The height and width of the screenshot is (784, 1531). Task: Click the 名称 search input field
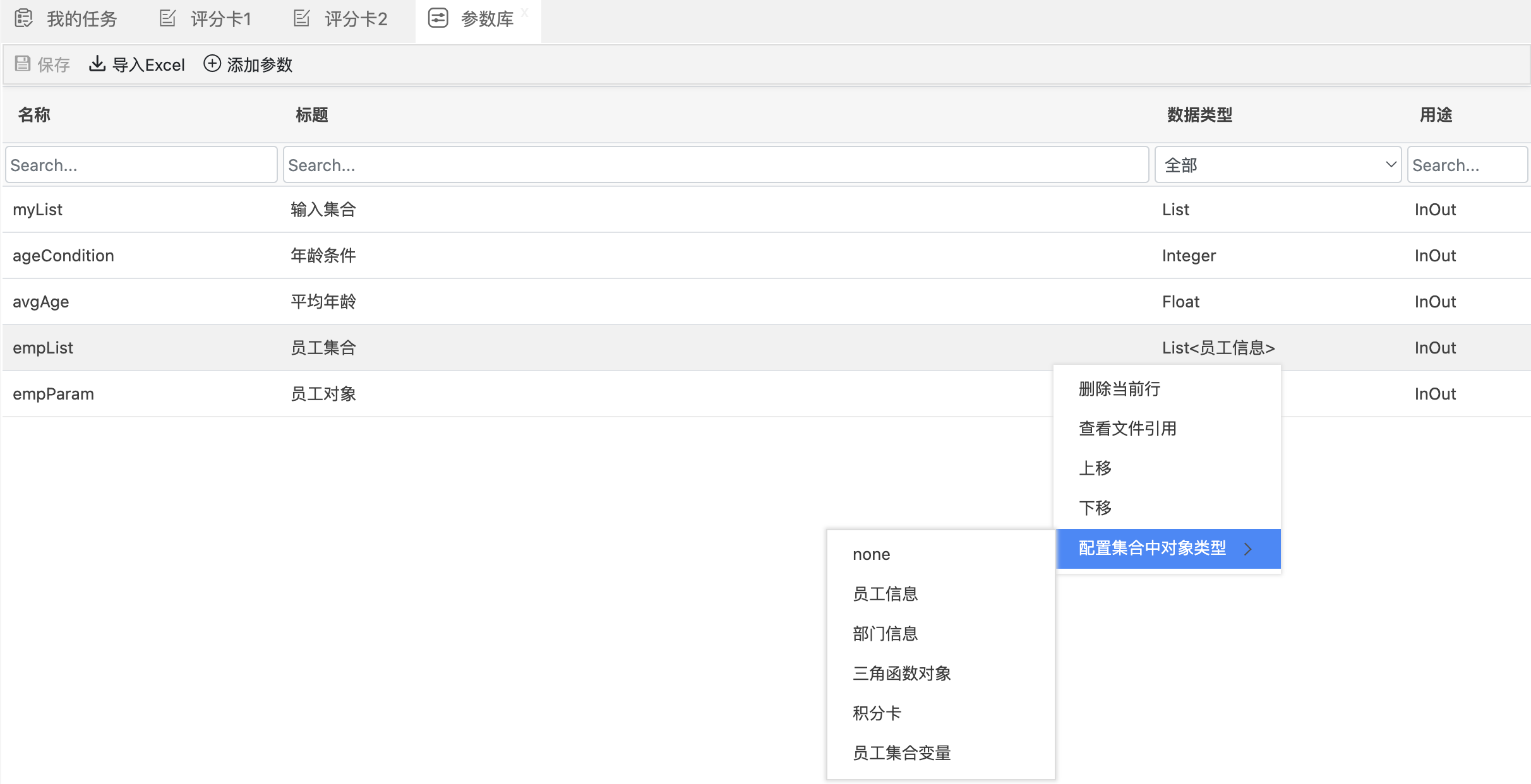(x=141, y=165)
